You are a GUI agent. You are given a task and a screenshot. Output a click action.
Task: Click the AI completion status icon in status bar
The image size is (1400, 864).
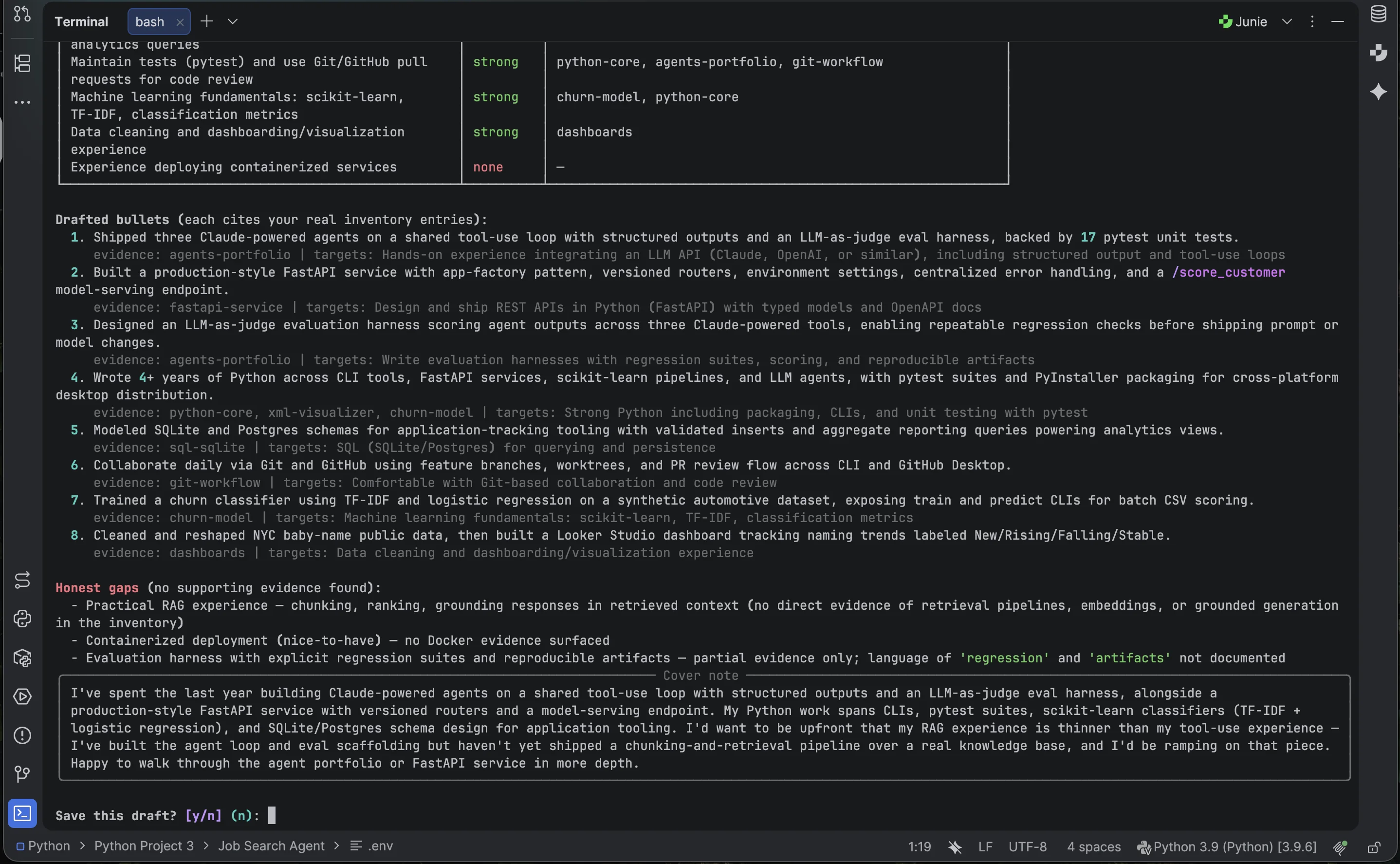(955, 847)
